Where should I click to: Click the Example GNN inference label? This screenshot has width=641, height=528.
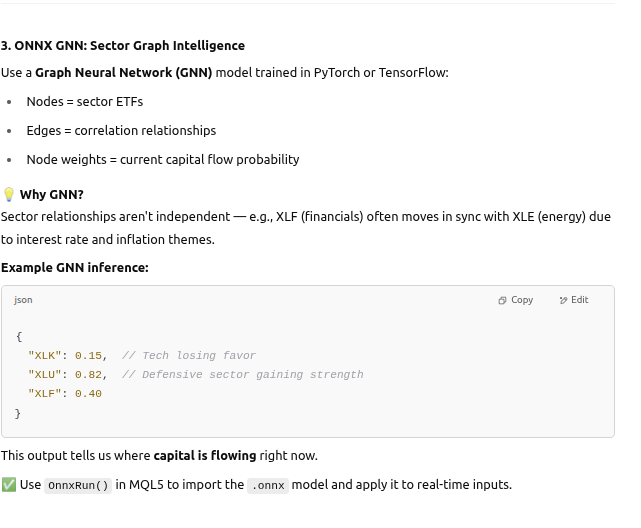coord(75,268)
